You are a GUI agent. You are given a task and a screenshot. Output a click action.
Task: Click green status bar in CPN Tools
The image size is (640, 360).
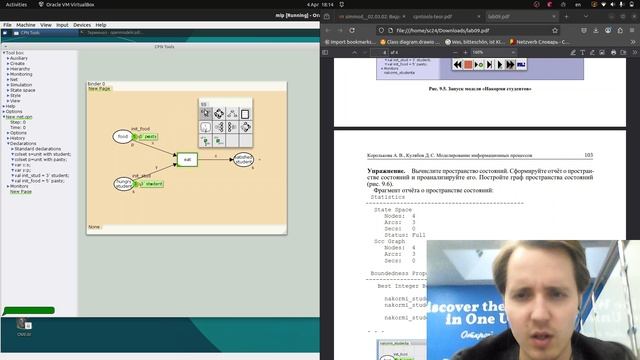[29, 311]
